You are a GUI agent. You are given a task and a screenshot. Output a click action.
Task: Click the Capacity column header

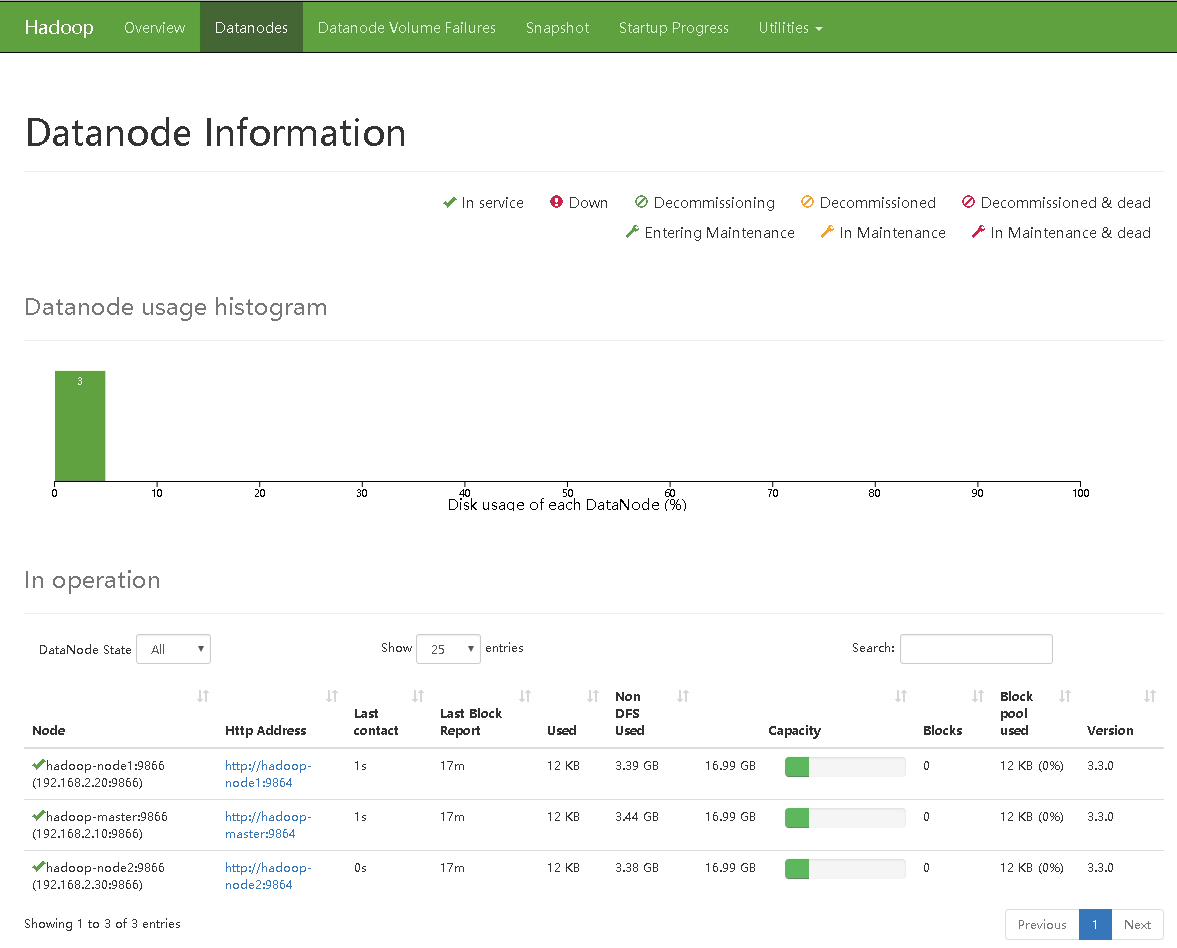coord(794,730)
